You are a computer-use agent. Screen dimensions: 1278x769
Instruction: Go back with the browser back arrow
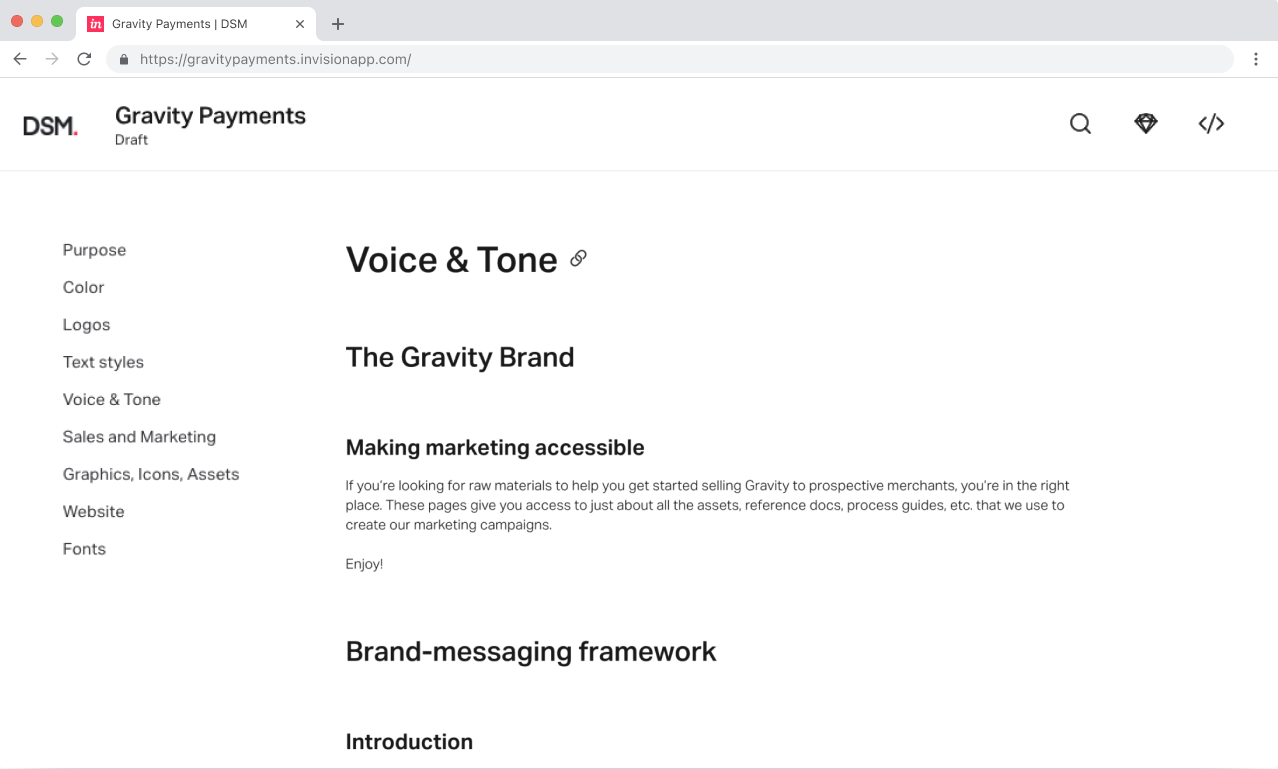tap(20, 59)
